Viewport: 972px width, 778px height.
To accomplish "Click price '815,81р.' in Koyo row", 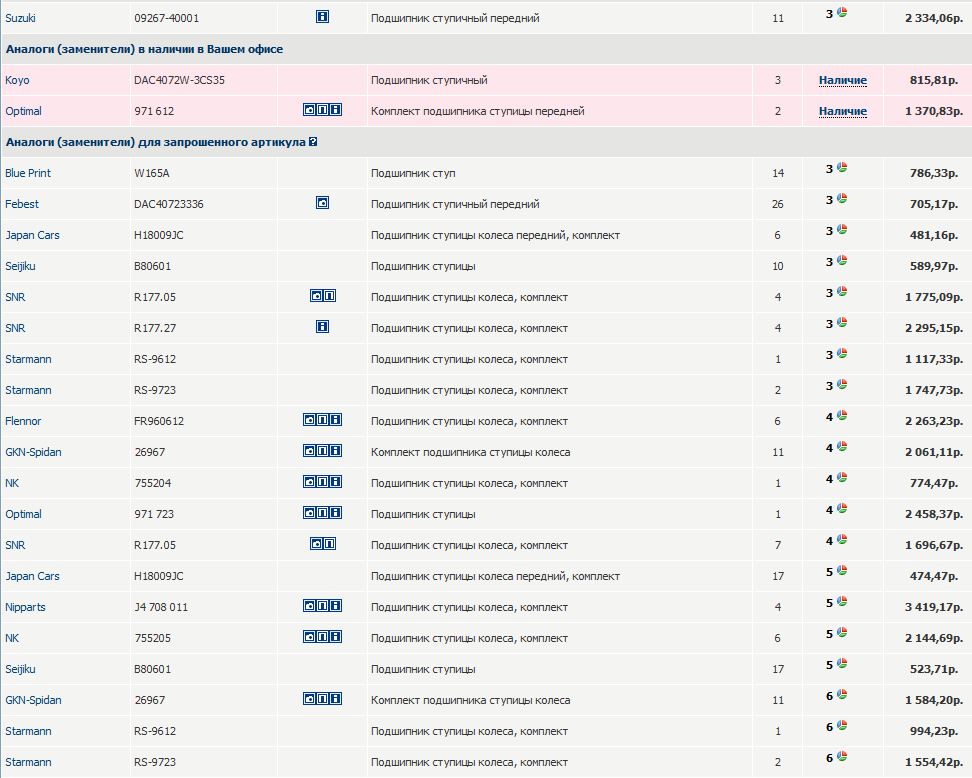I will point(934,80).
